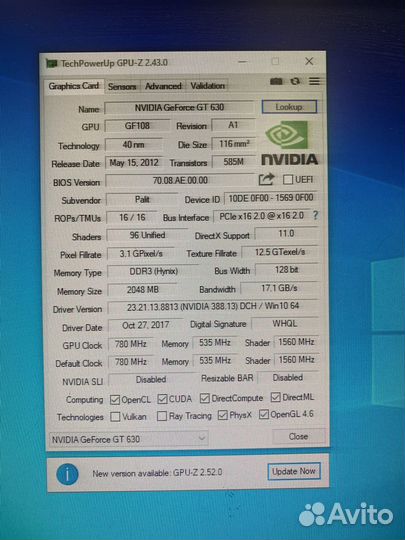Image resolution: width=405 pixels, height=540 pixels.
Task: Click the refresh icon in GPU-Z
Action: tap(295, 81)
